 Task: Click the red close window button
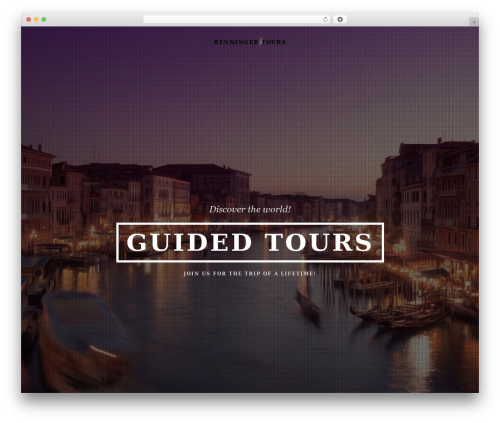coord(29,20)
